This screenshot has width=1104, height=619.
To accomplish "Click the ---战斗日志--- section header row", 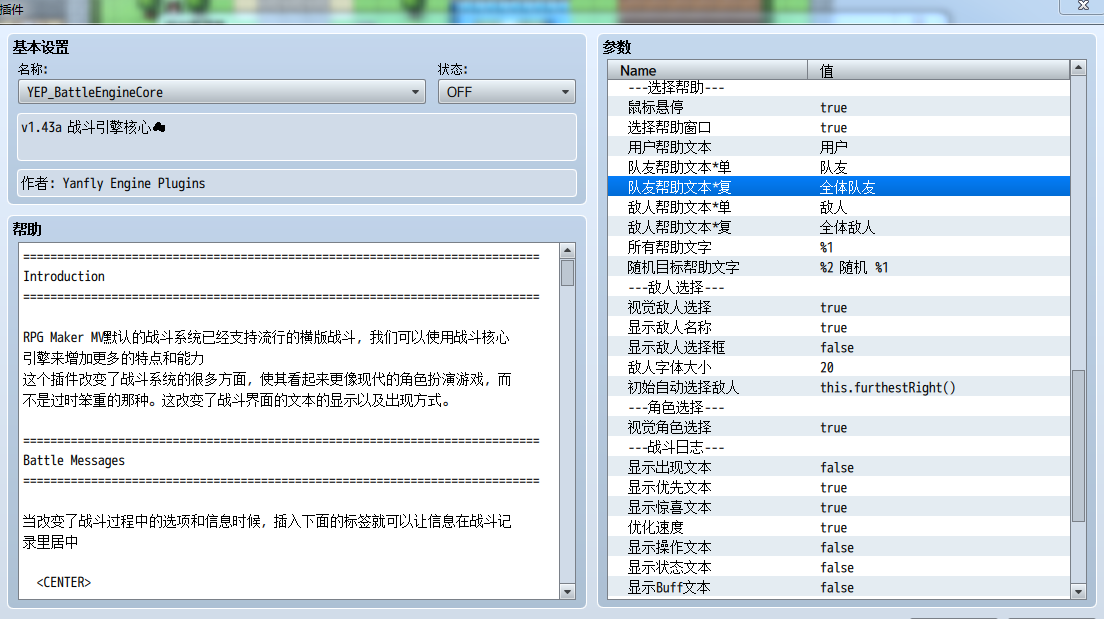I will click(x=839, y=447).
